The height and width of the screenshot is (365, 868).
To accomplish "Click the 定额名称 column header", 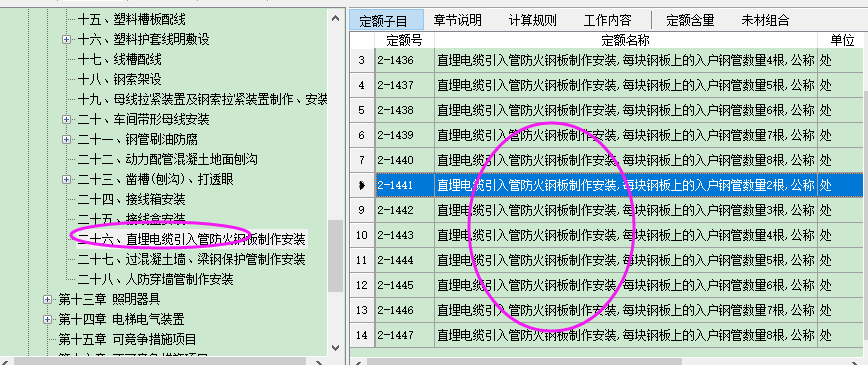I will (x=626, y=40).
